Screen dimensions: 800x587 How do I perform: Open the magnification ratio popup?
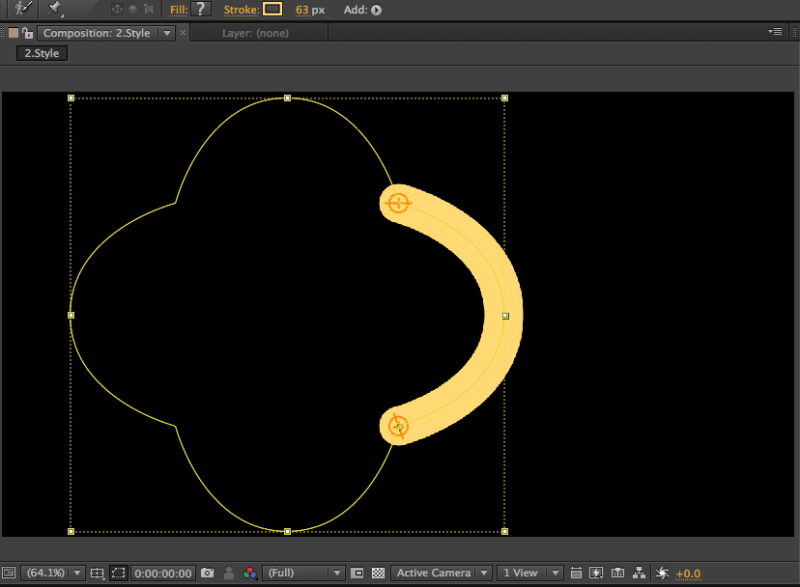[x=48, y=572]
